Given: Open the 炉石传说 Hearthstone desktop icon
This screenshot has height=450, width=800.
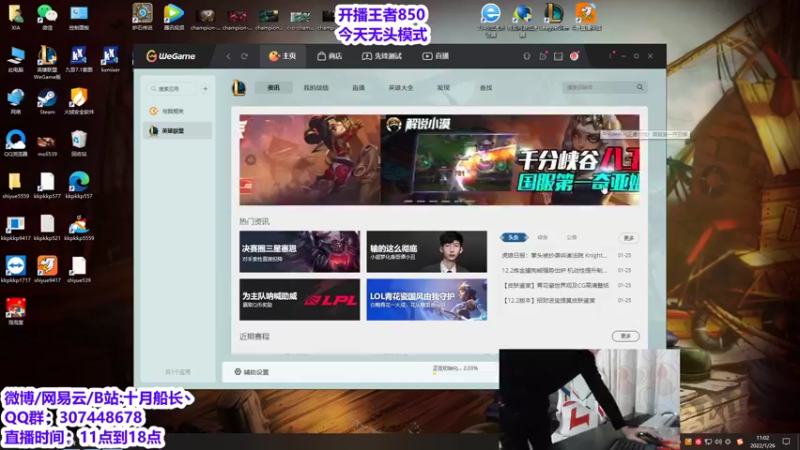Looking at the screenshot, I should (142, 16).
